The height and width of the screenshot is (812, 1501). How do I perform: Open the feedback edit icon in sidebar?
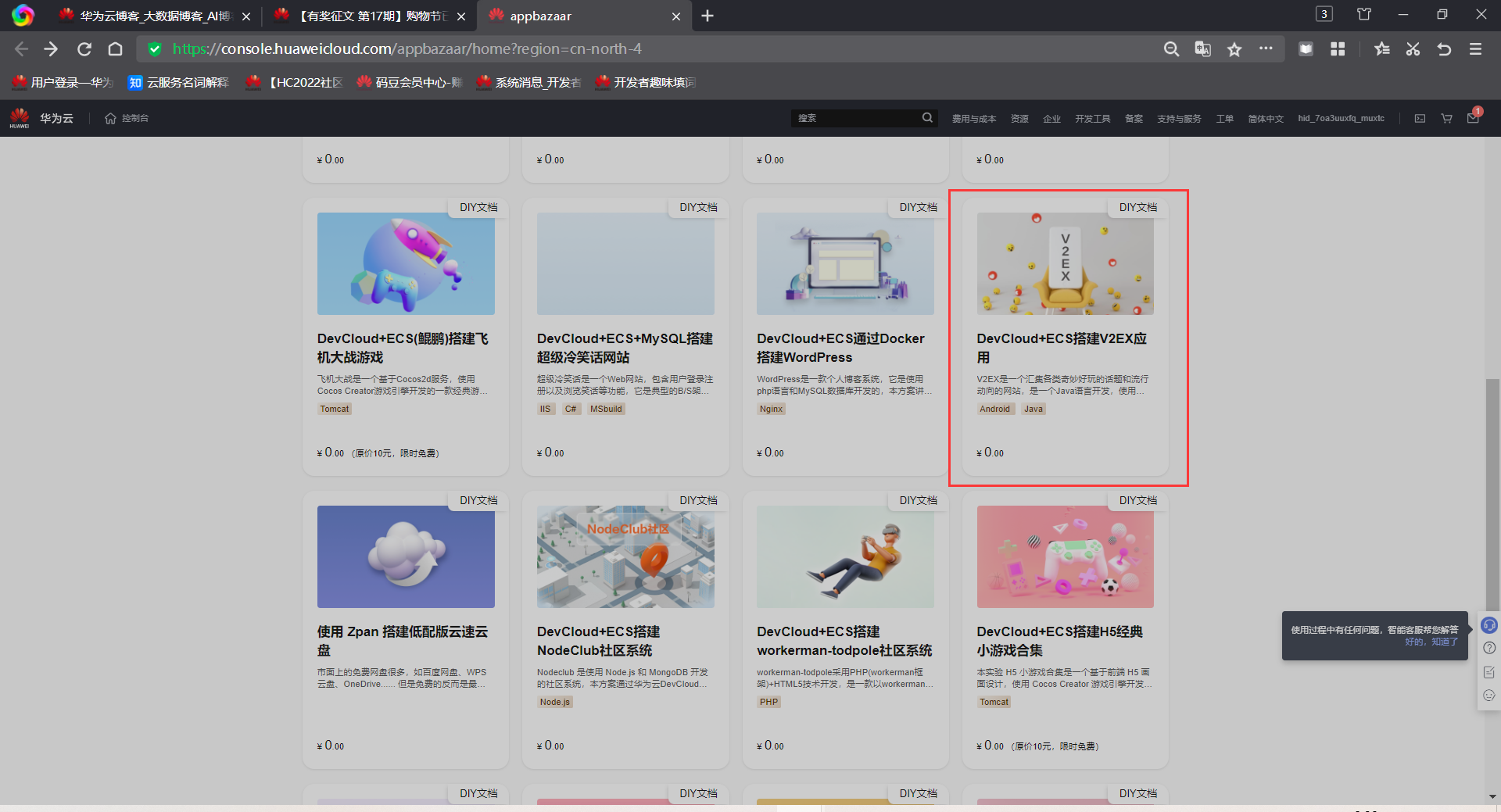click(1489, 672)
